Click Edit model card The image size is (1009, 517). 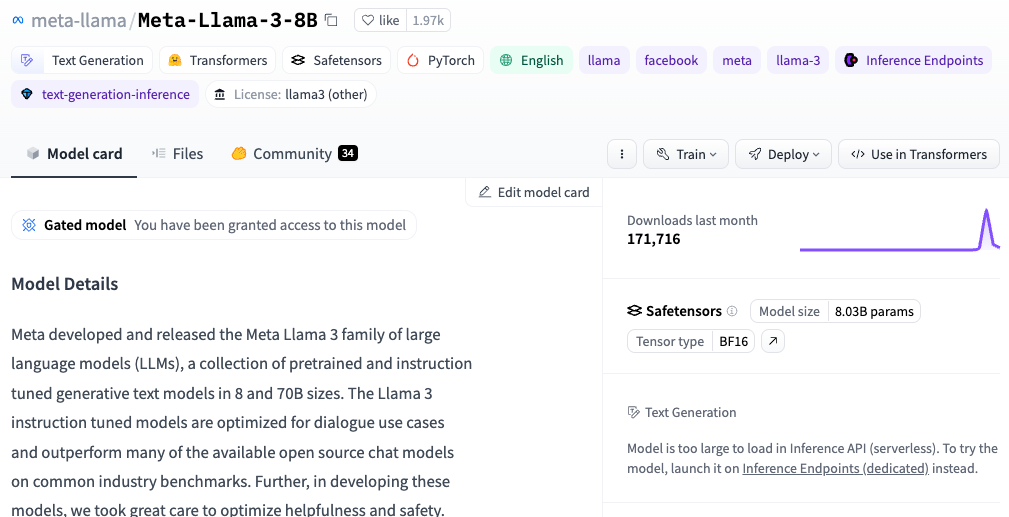[534, 192]
